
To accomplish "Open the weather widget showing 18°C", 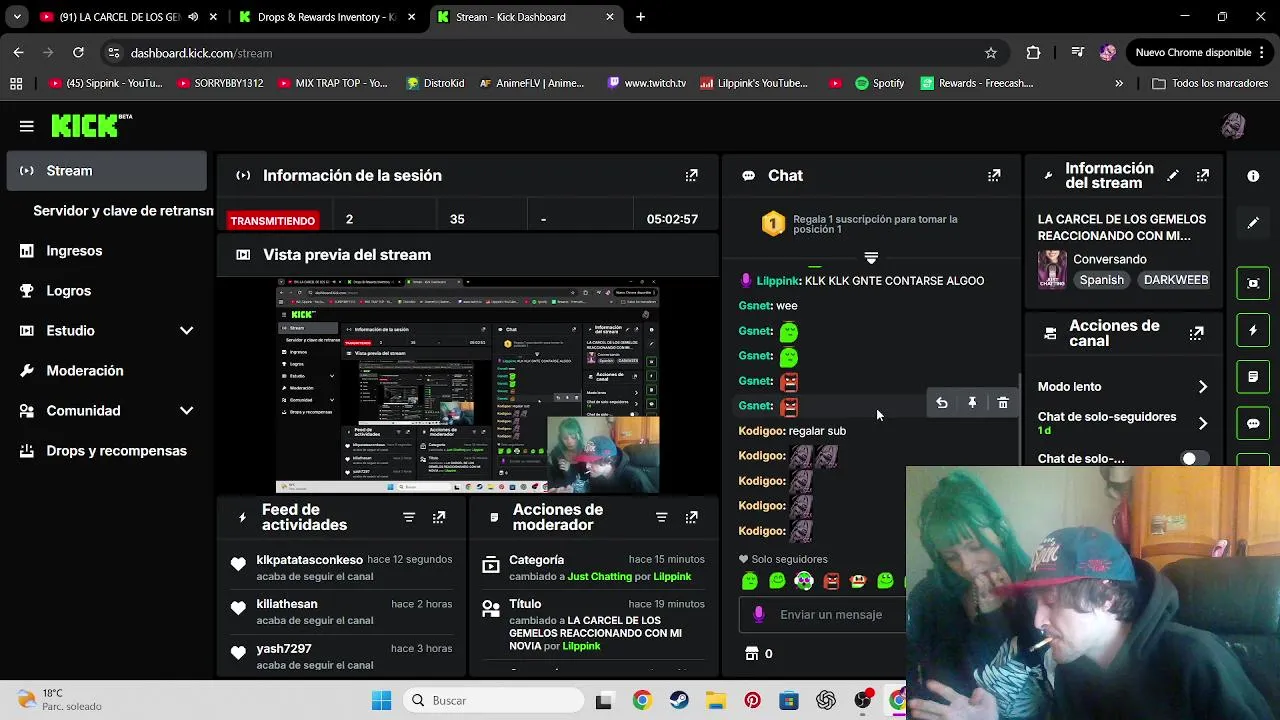I will [60, 700].
